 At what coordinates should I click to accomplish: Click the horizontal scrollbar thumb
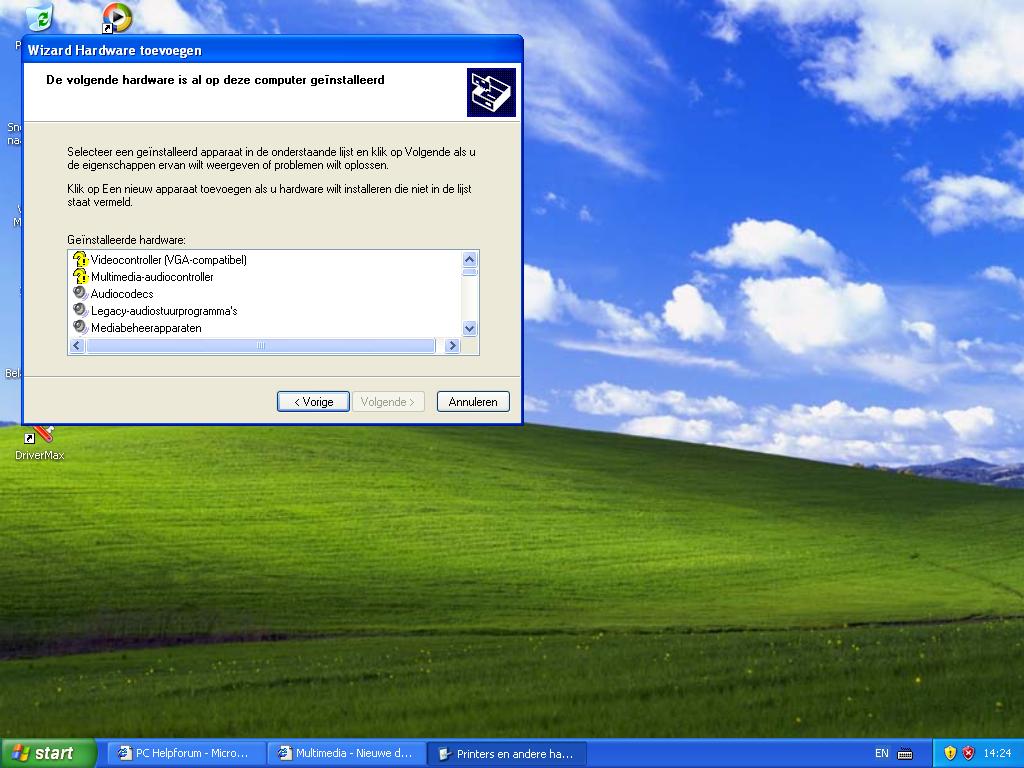261,345
